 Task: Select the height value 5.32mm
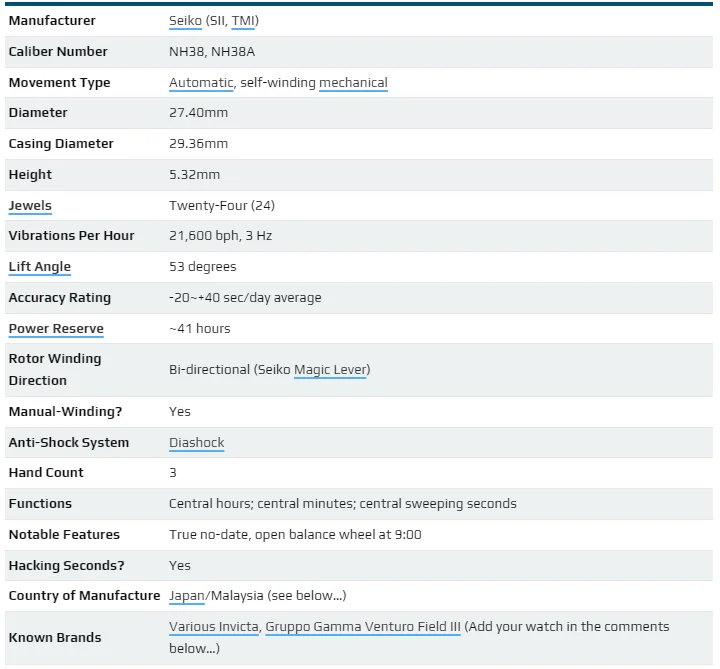(194, 174)
